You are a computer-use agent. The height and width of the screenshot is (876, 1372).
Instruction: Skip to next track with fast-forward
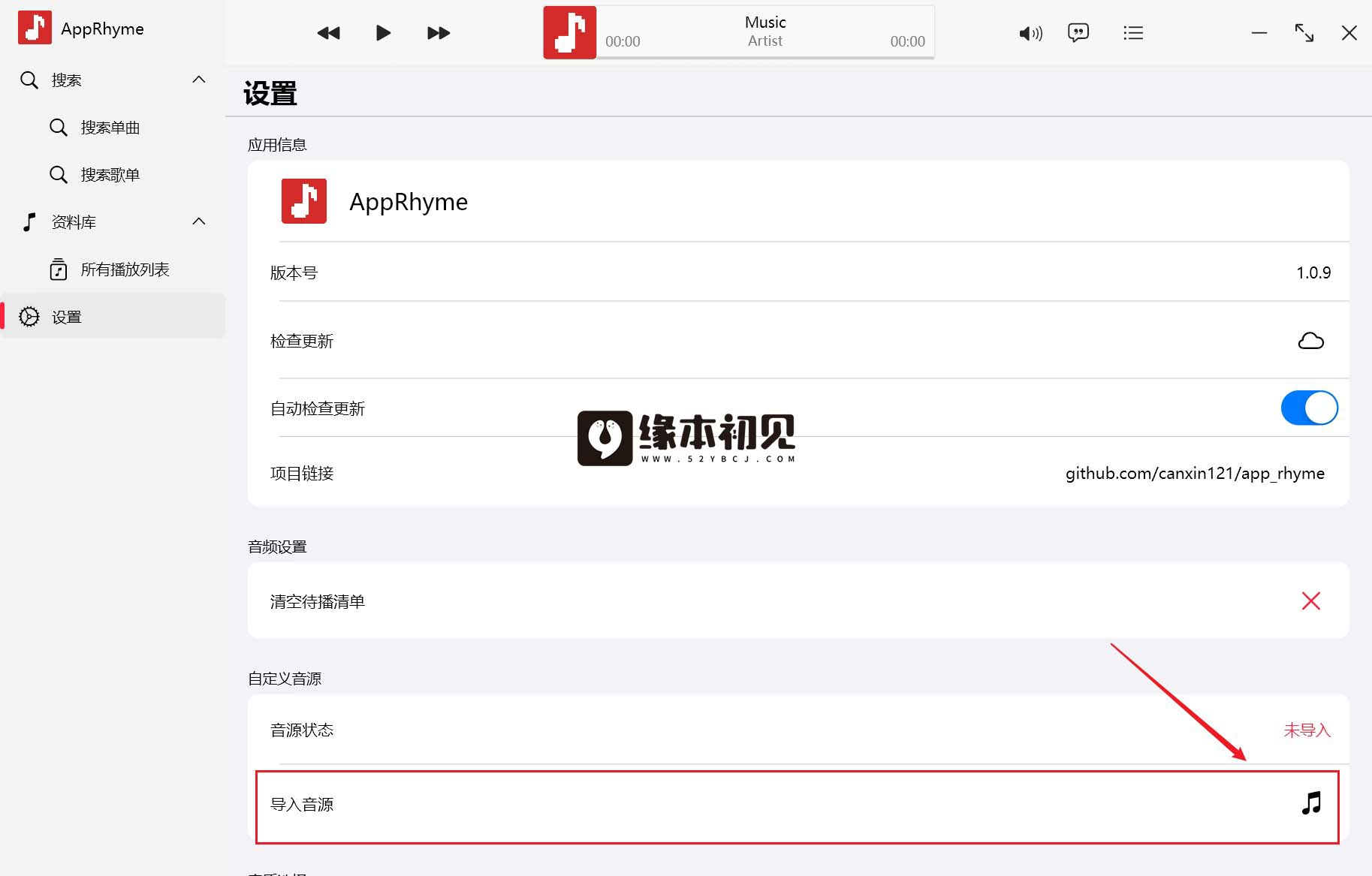(439, 33)
